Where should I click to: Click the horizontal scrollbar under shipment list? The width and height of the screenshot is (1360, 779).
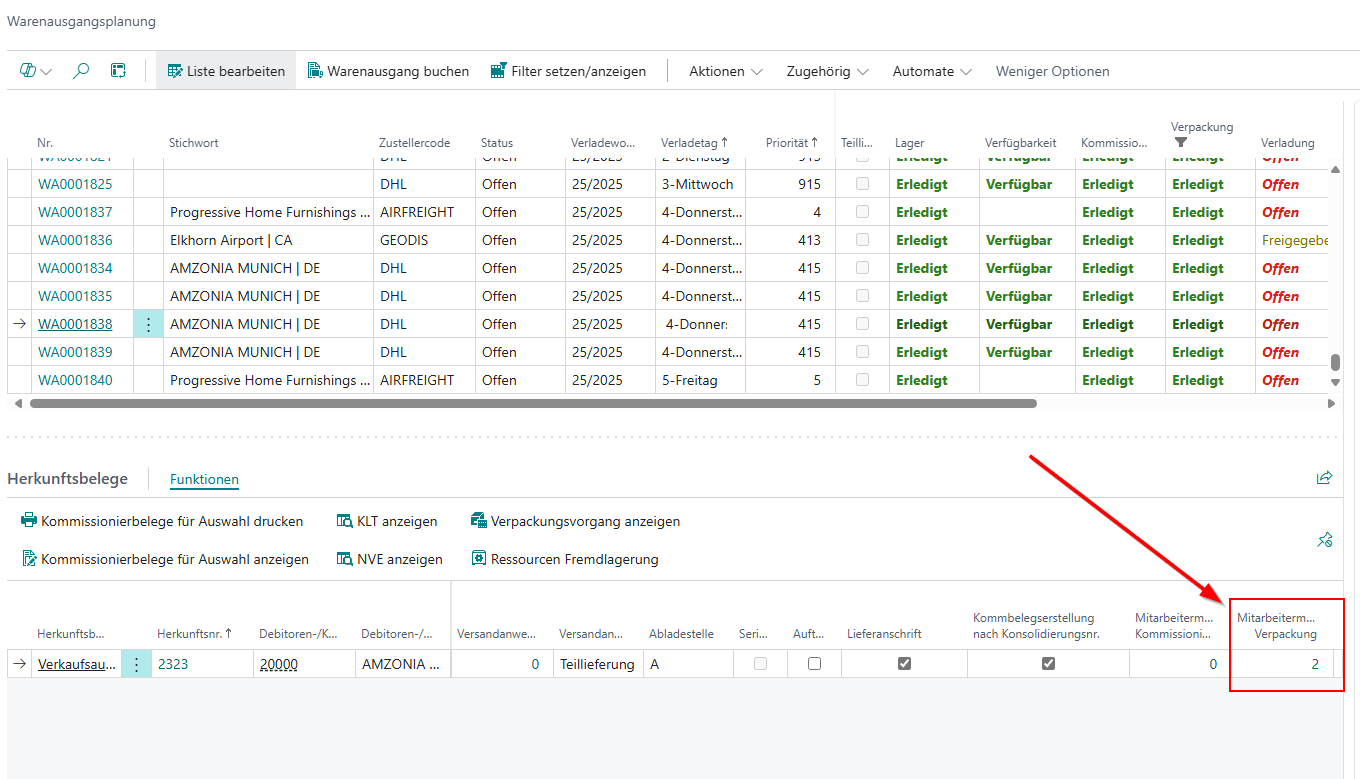click(532, 404)
